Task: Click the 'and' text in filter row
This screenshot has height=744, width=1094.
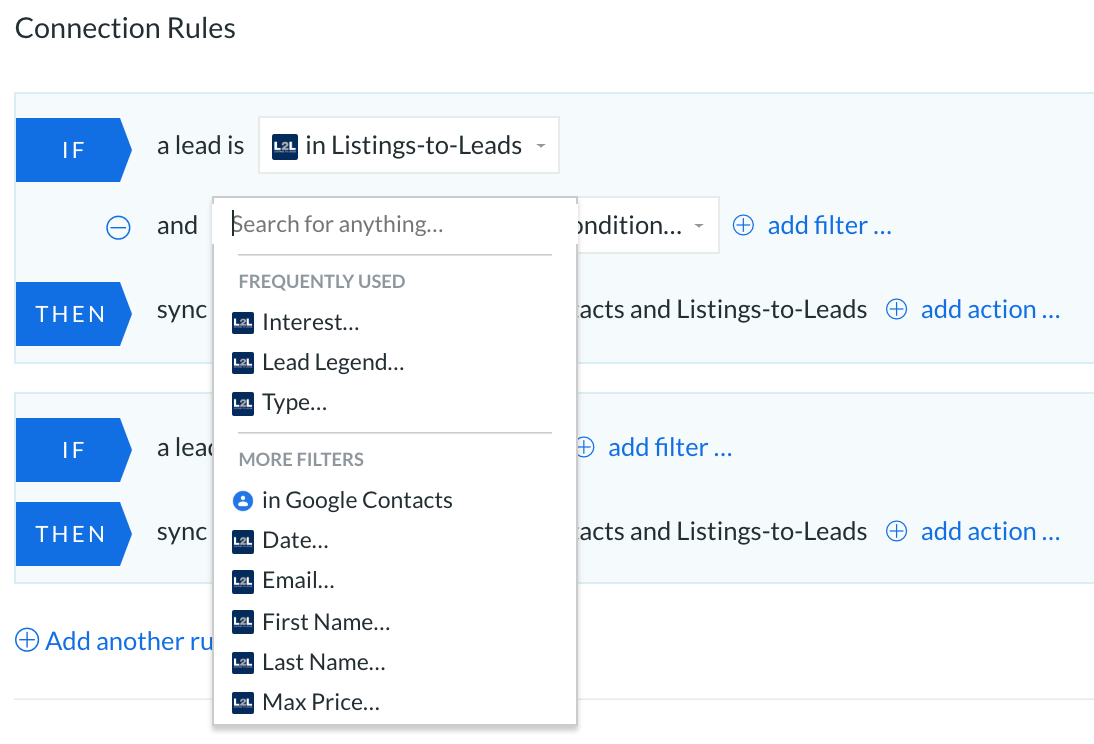Action: pyautogui.click(x=177, y=226)
